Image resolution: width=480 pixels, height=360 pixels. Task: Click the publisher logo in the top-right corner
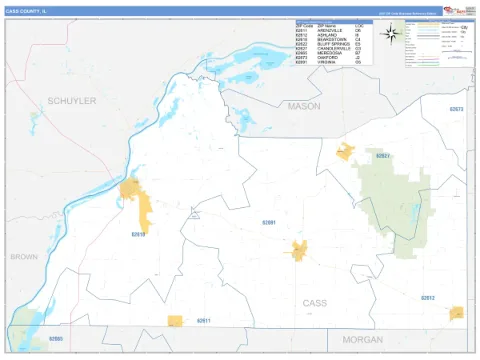(459, 11)
